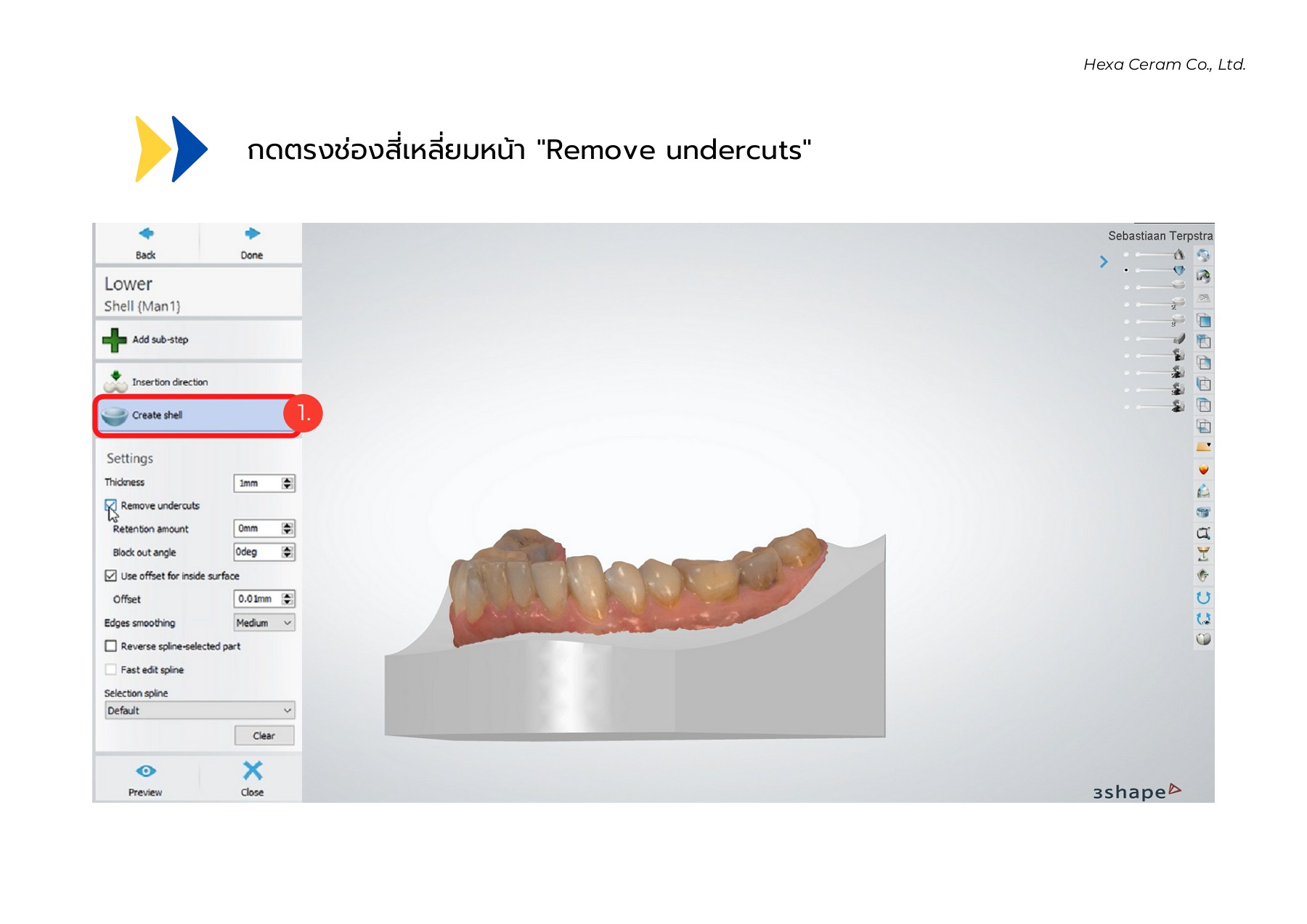
Task: Expand the visibility panel with blue chevron
Action: (x=1103, y=263)
